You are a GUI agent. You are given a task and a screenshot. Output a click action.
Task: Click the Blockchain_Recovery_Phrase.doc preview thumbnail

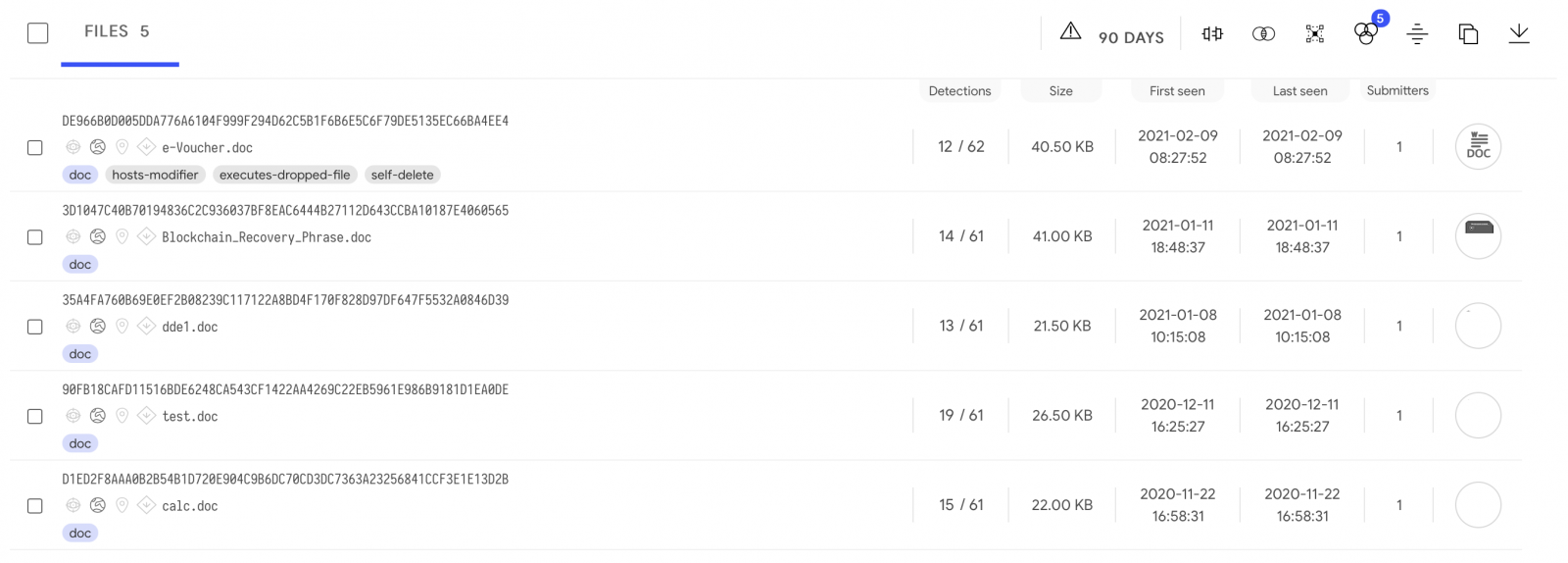tap(1478, 236)
